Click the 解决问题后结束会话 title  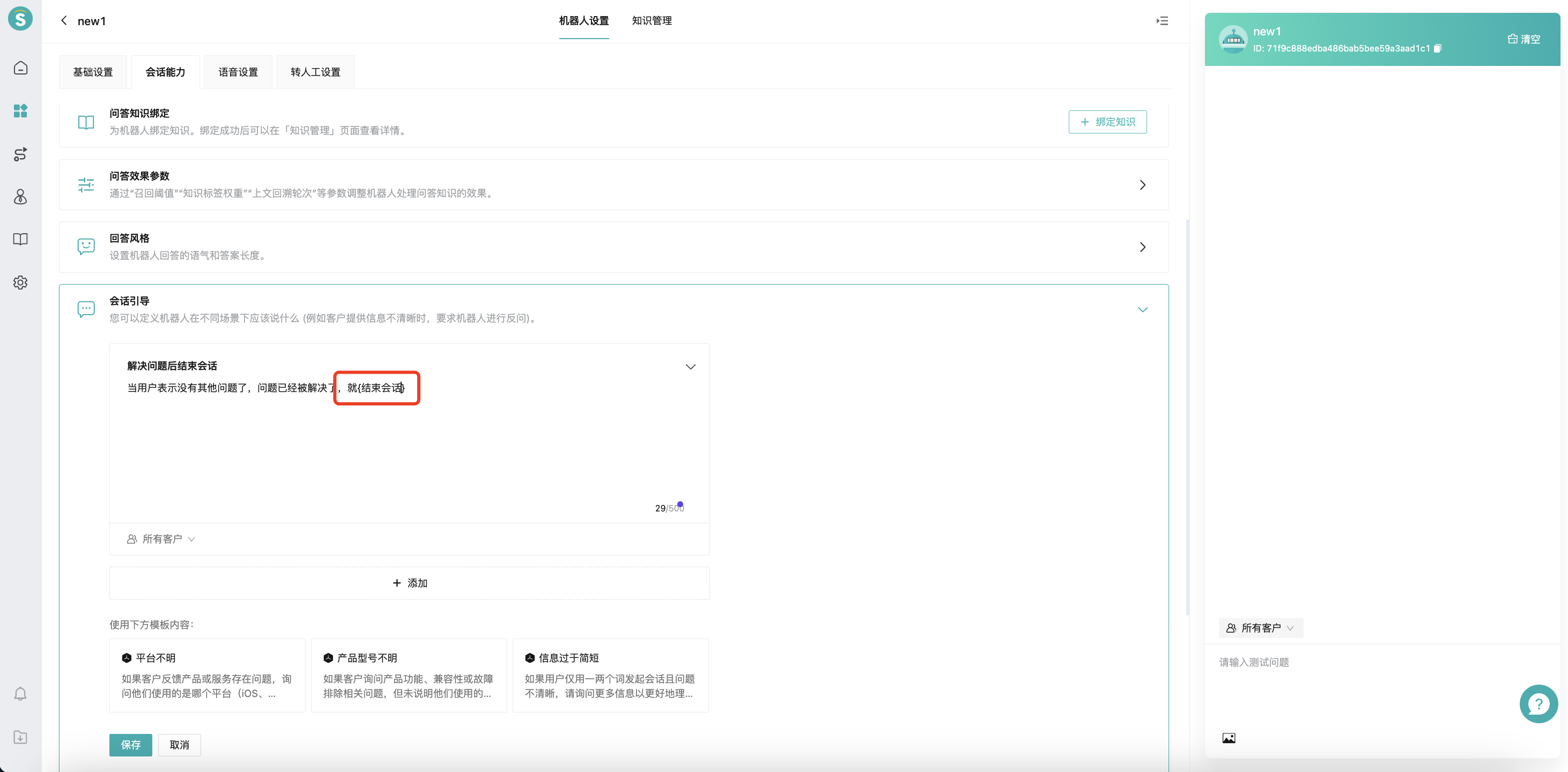[x=172, y=366]
